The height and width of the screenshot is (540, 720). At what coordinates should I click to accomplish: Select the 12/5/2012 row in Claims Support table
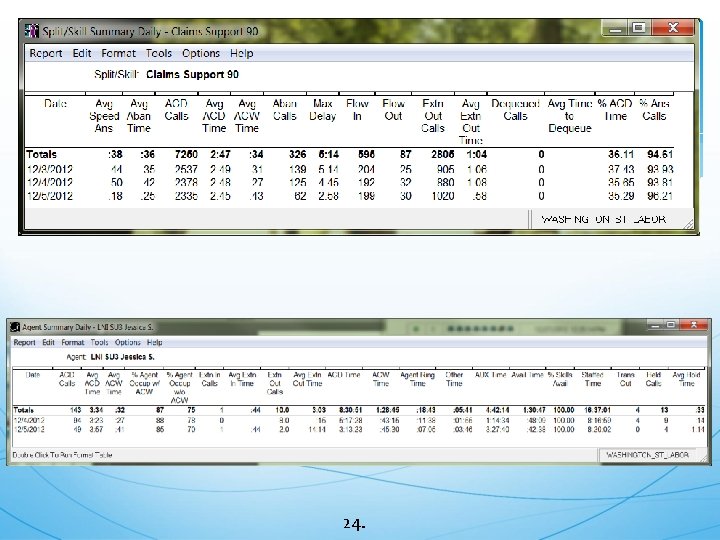pos(349,196)
